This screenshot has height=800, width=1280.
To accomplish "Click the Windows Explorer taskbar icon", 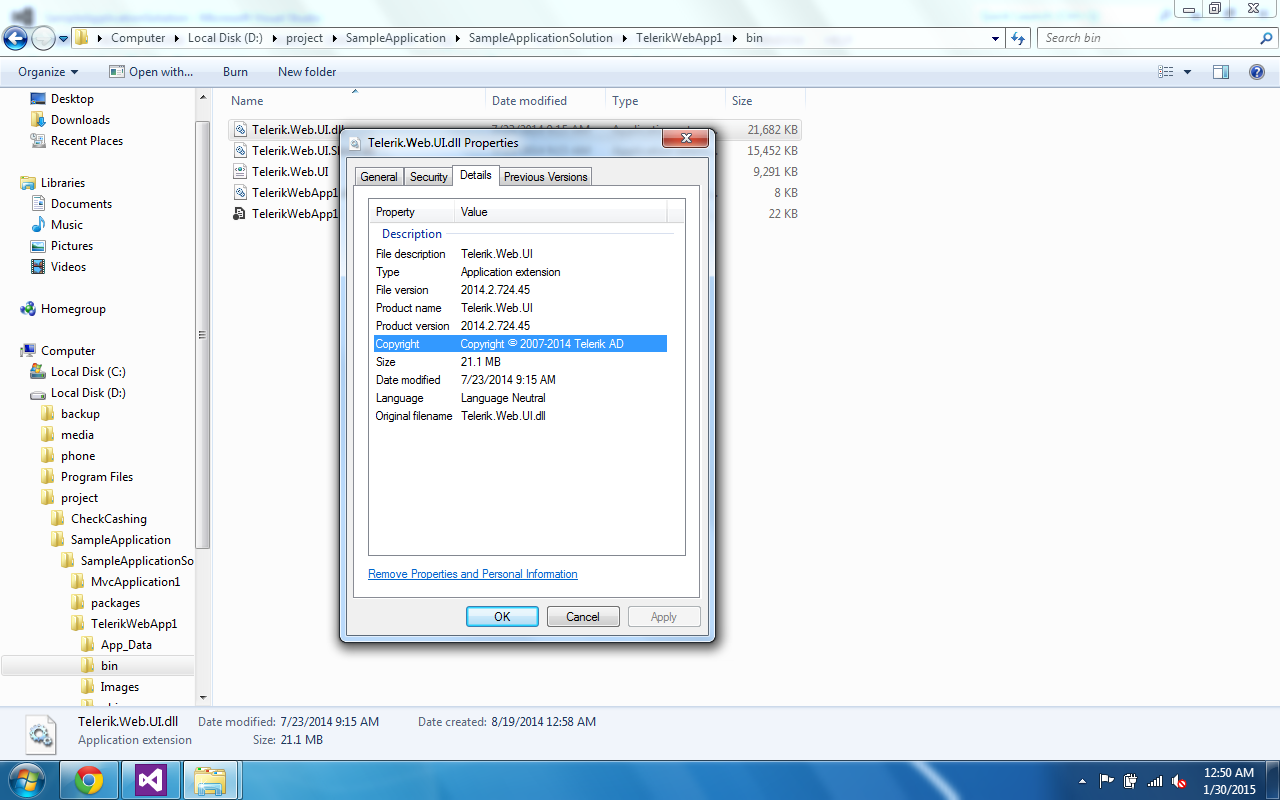I will (x=210, y=780).
